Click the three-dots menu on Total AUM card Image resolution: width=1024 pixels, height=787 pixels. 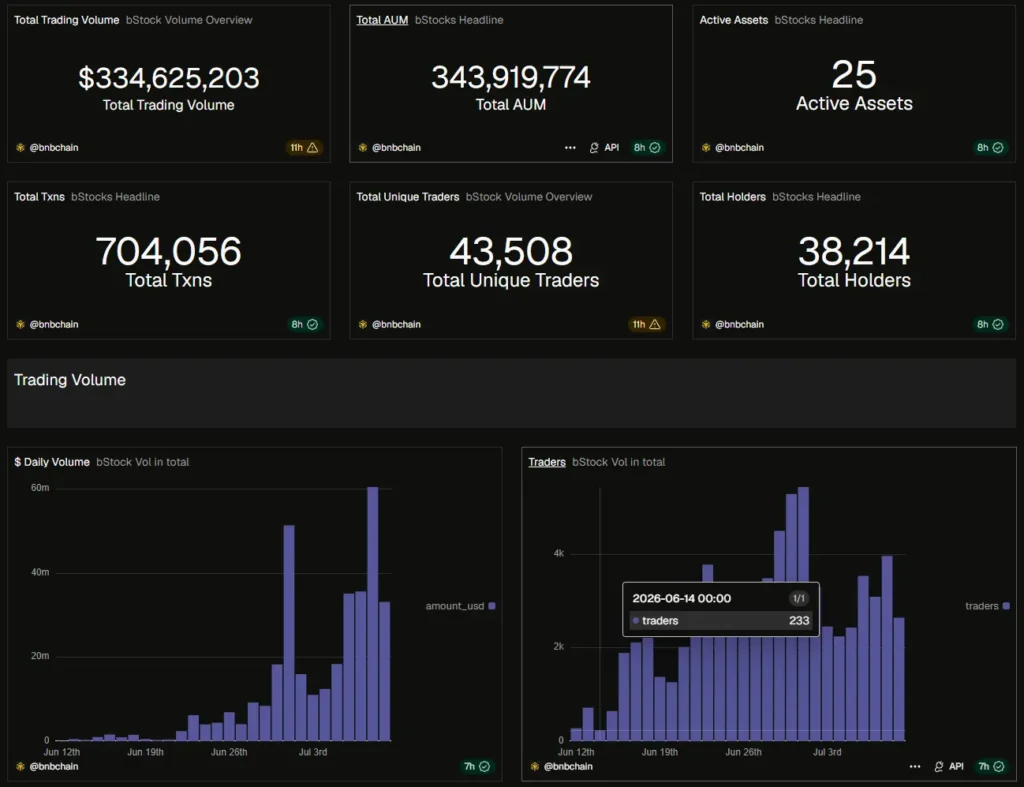(570, 148)
